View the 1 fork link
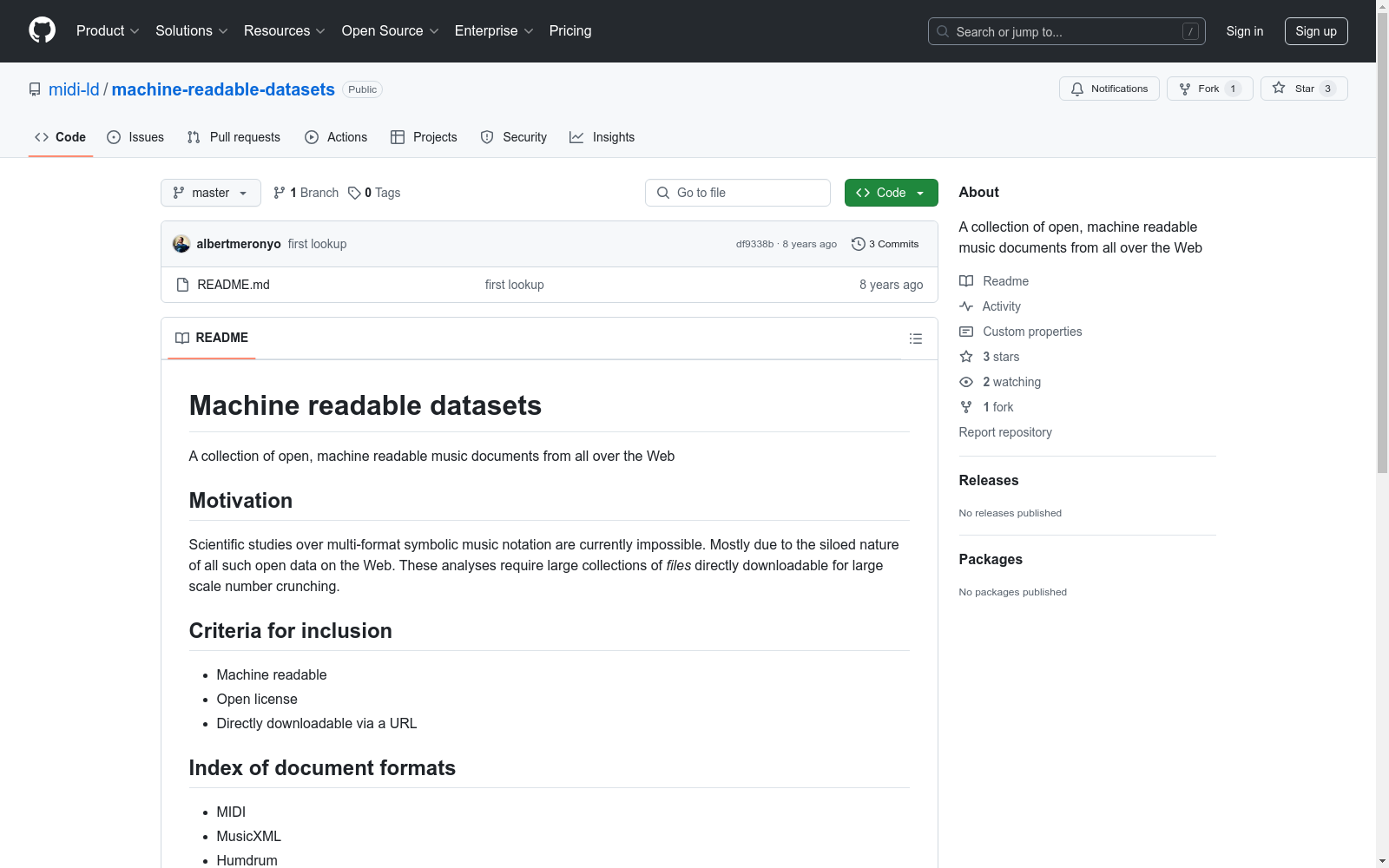The image size is (1389, 868). pos(997,407)
